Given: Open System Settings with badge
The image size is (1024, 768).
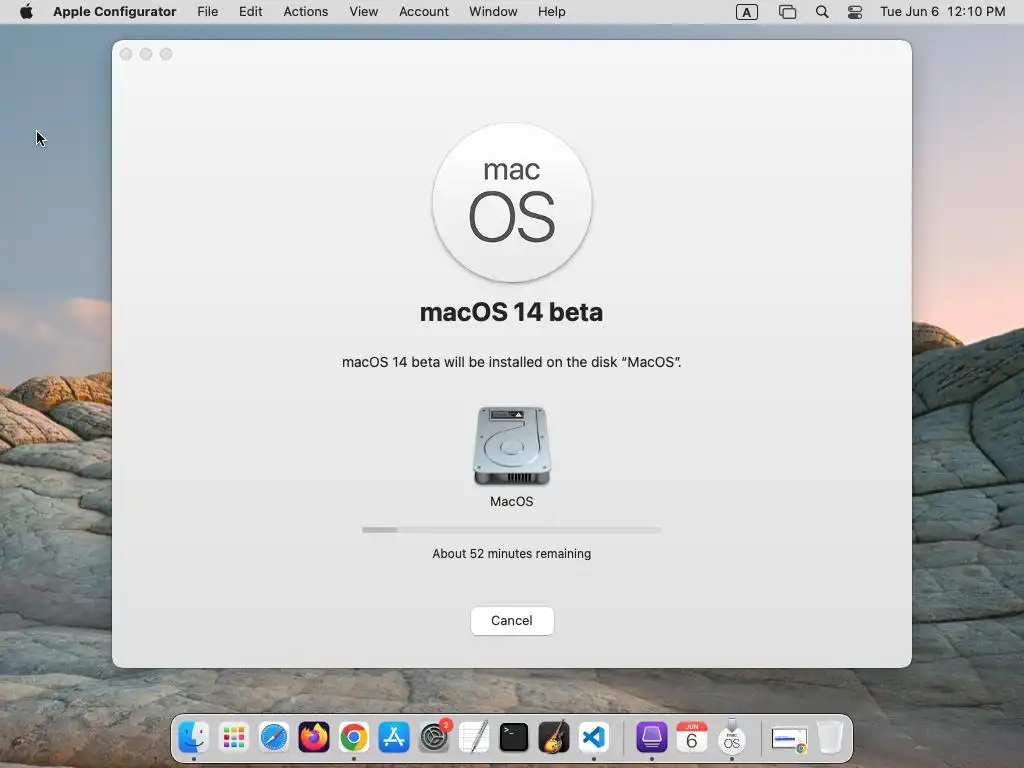Looking at the screenshot, I should tap(434, 737).
